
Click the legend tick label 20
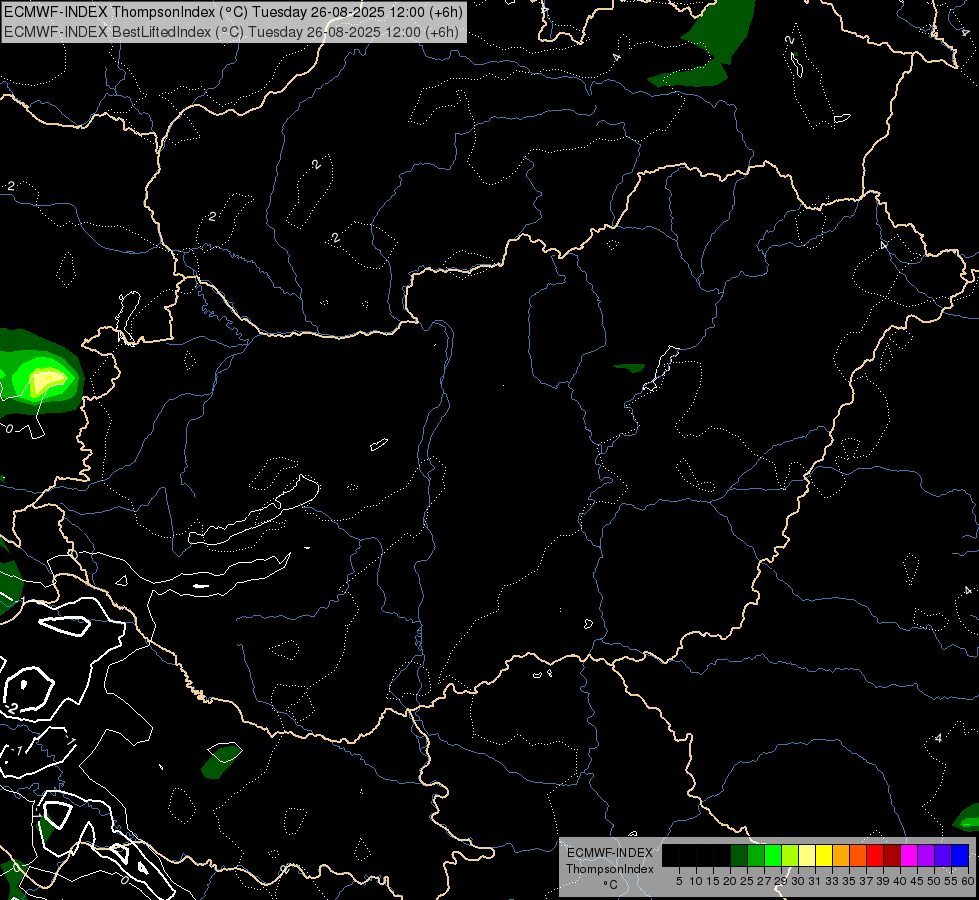tap(730, 881)
